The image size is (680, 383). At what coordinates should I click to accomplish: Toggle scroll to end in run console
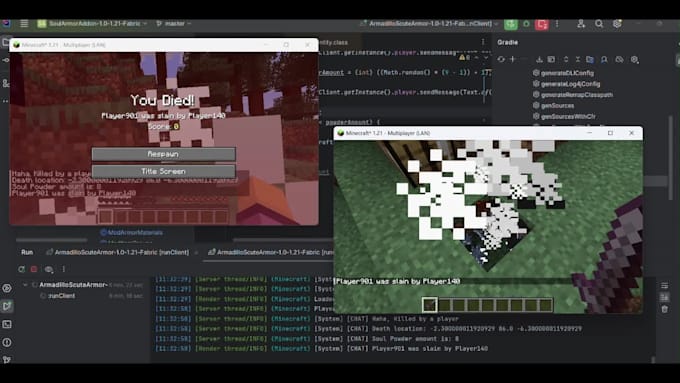click(x=664, y=297)
